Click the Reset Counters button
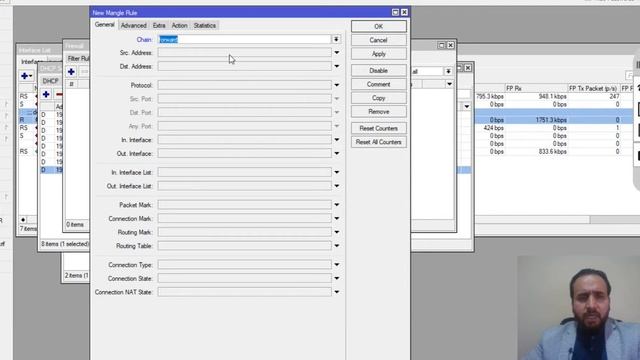This screenshot has height=360, width=640. (x=378, y=128)
